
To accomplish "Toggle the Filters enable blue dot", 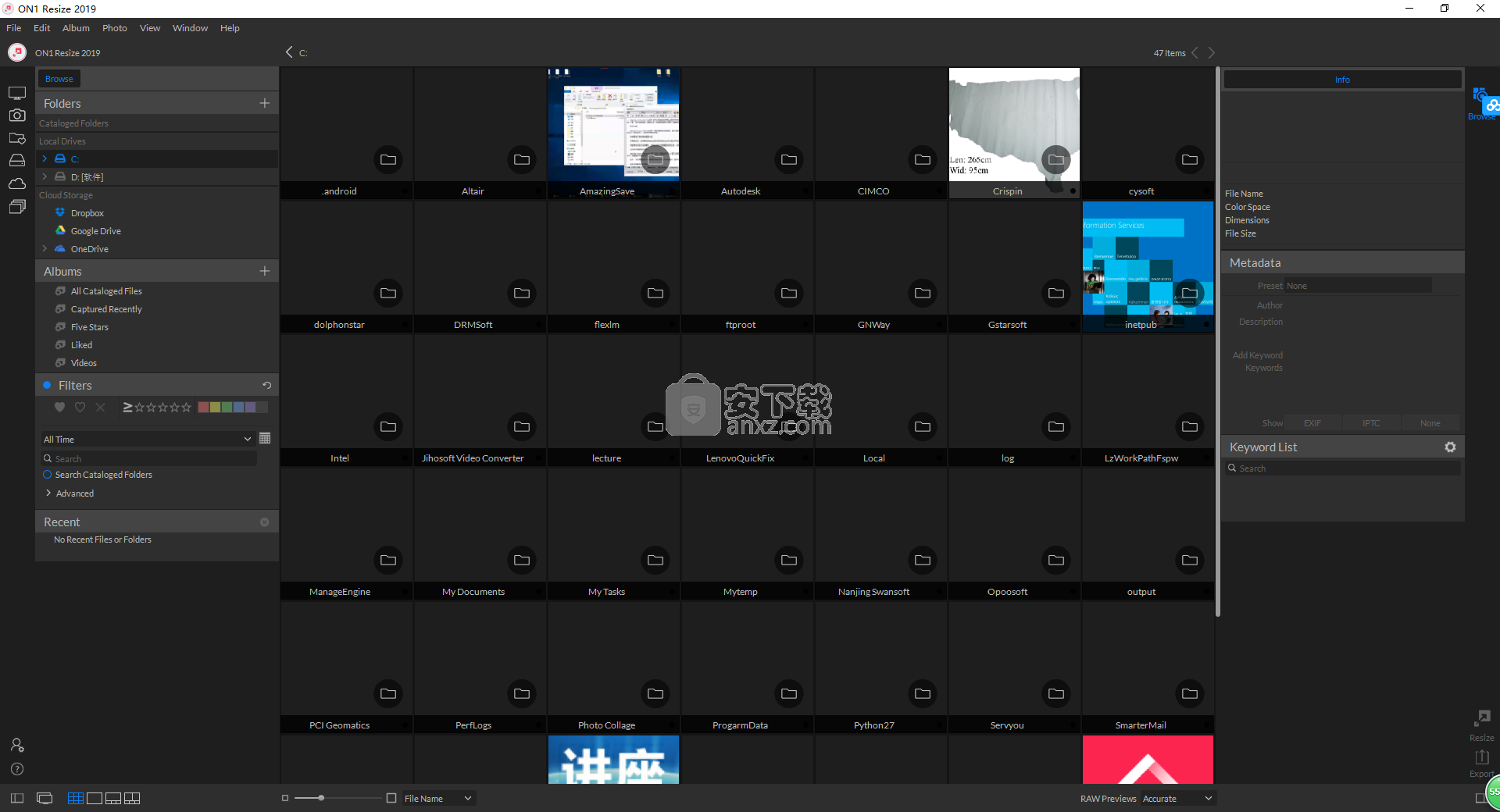I will pos(47,385).
